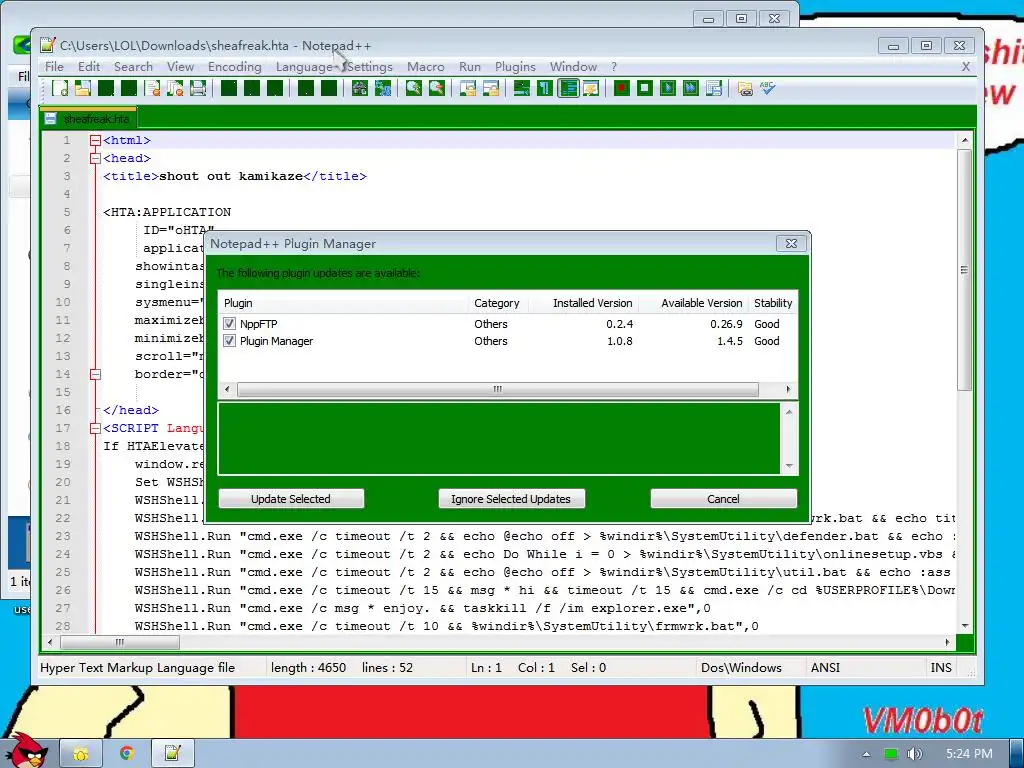The width and height of the screenshot is (1024, 768).
Task: Click the volume speaker tray icon
Action: click(914, 754)
